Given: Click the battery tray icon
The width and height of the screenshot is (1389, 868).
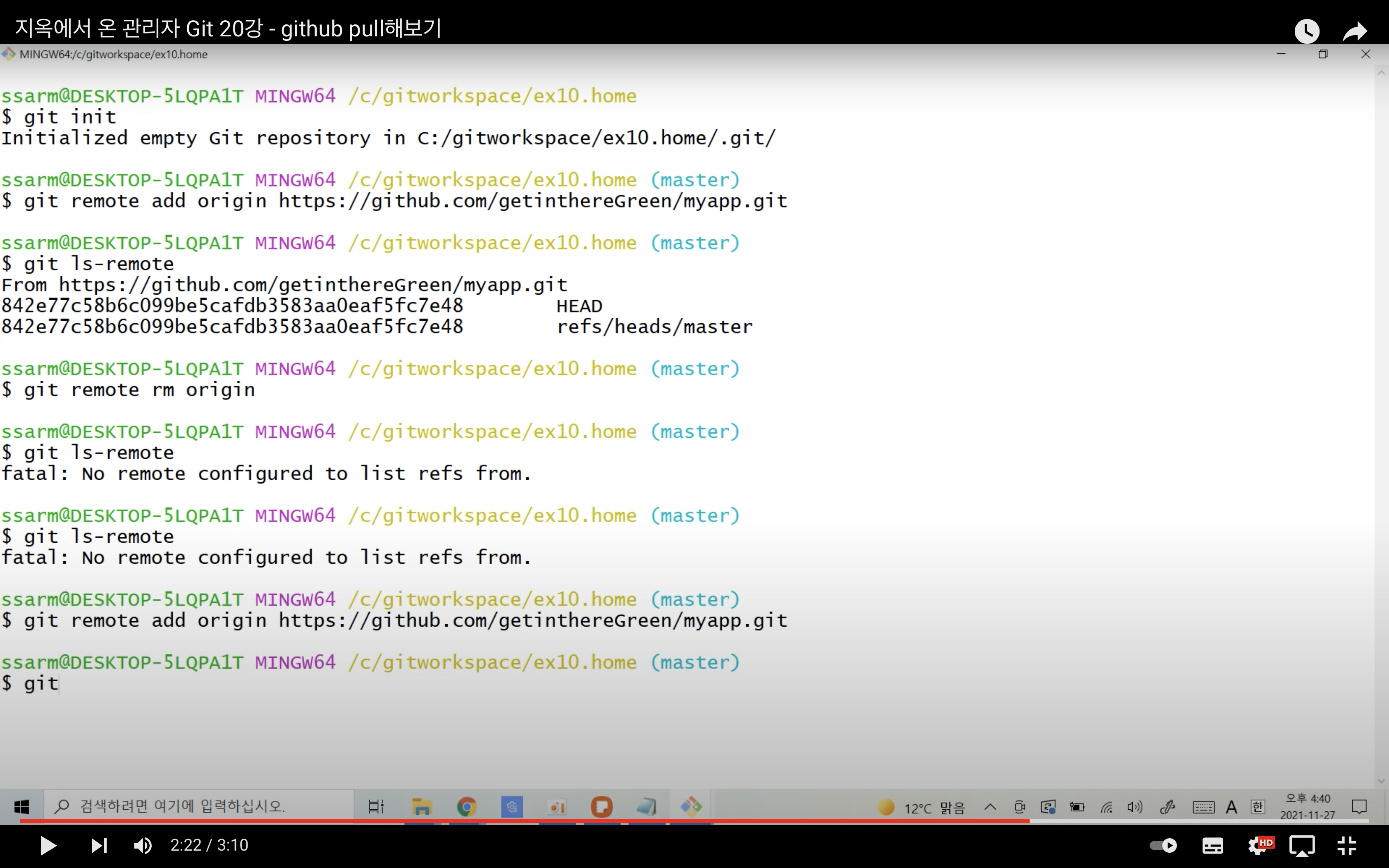Looking at the screenshot, I should point(1077,807).
